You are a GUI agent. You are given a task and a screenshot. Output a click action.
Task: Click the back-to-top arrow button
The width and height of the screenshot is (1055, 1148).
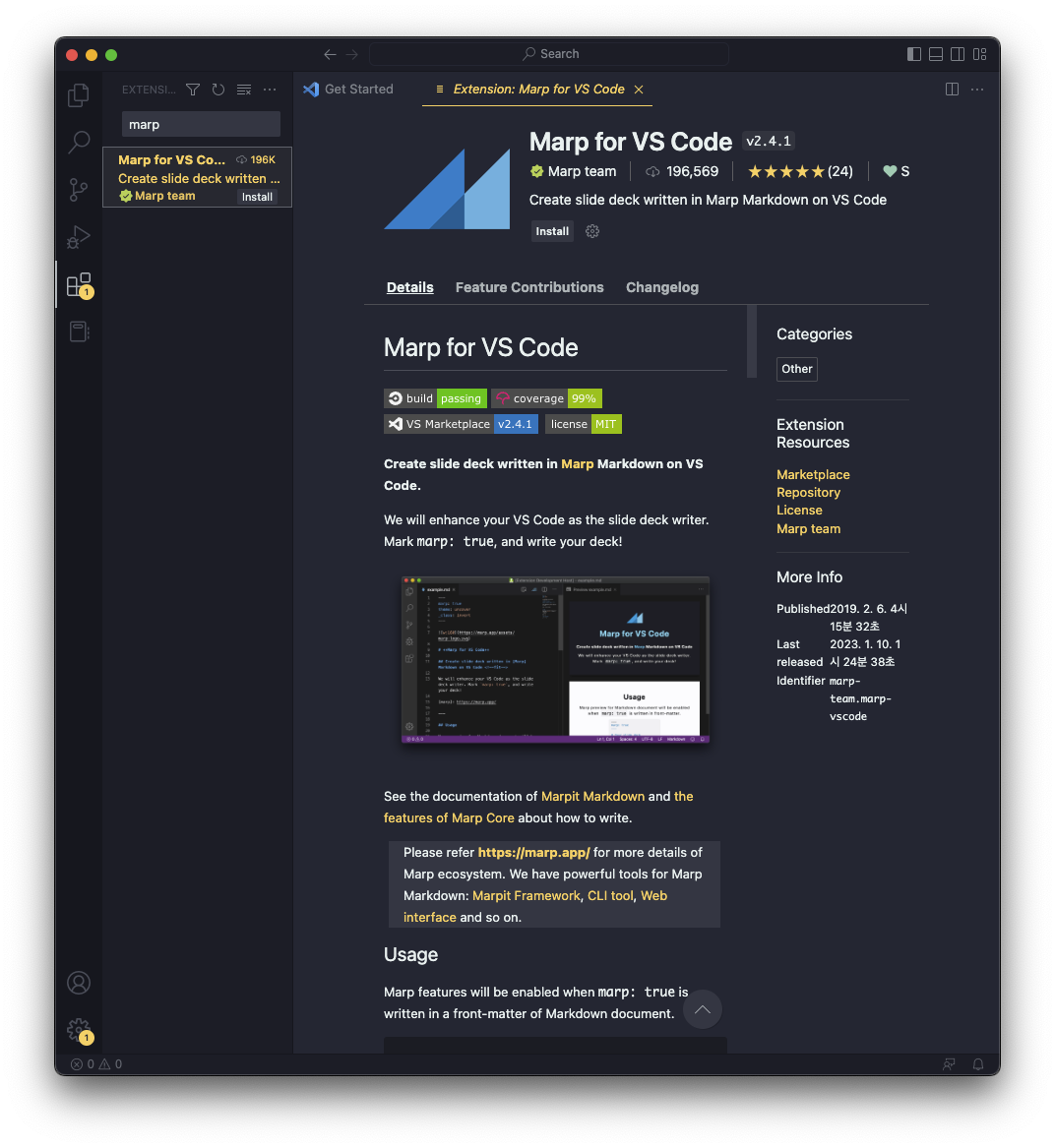tap(702, 1009)
